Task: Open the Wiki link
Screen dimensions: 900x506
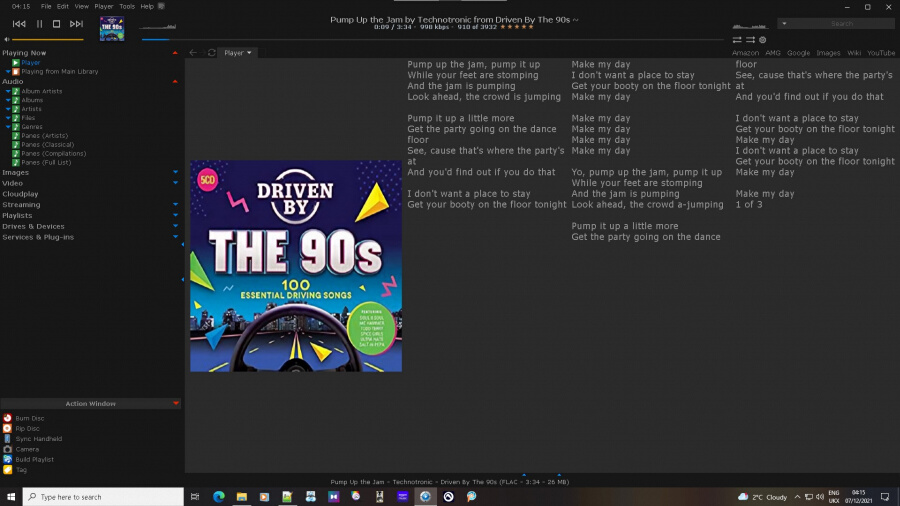Action: pos(854,53)
